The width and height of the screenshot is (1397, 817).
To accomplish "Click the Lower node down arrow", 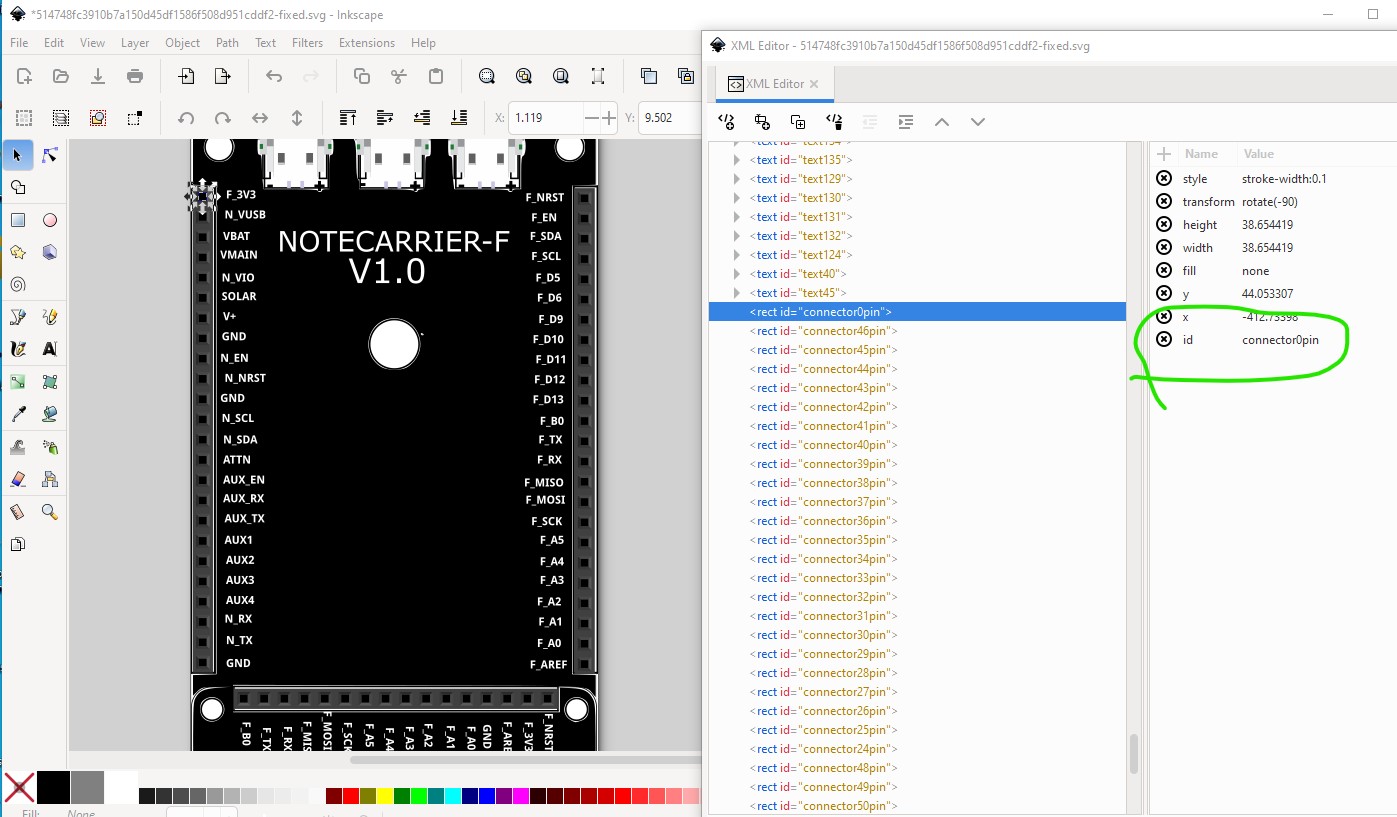I will 978,121.
